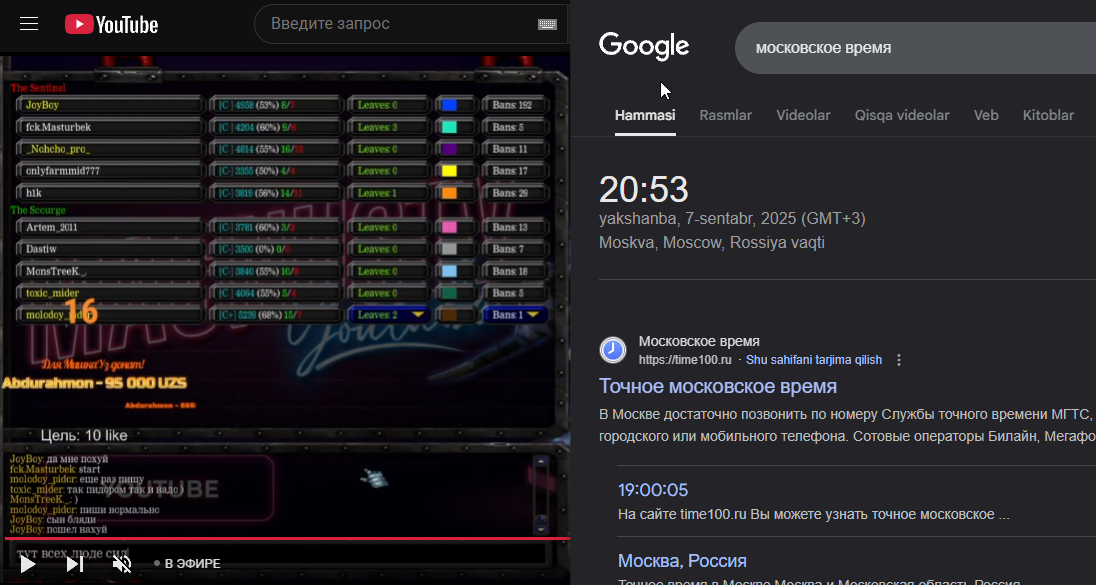Screen dimensions: 1096x585
Task: Click the Google search box with московское время
Action: [916, 48]
